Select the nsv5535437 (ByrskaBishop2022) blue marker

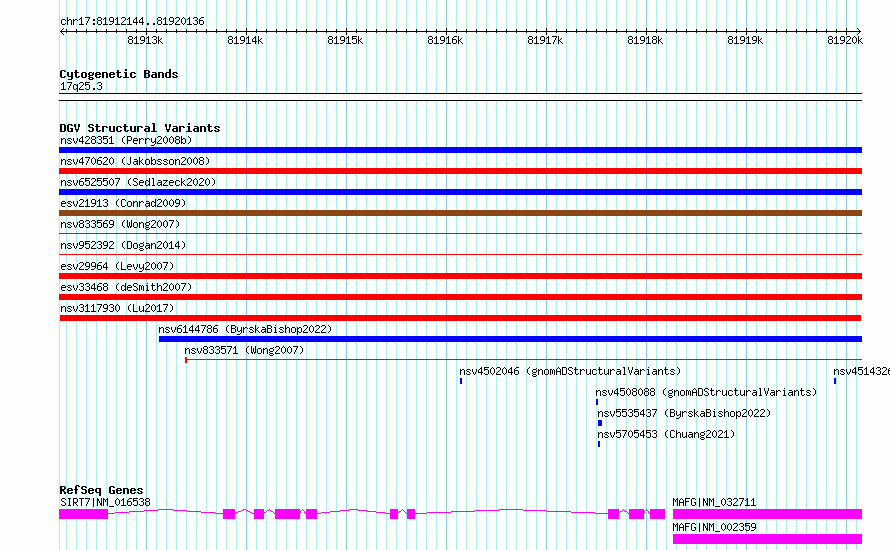tap(600, 423)
